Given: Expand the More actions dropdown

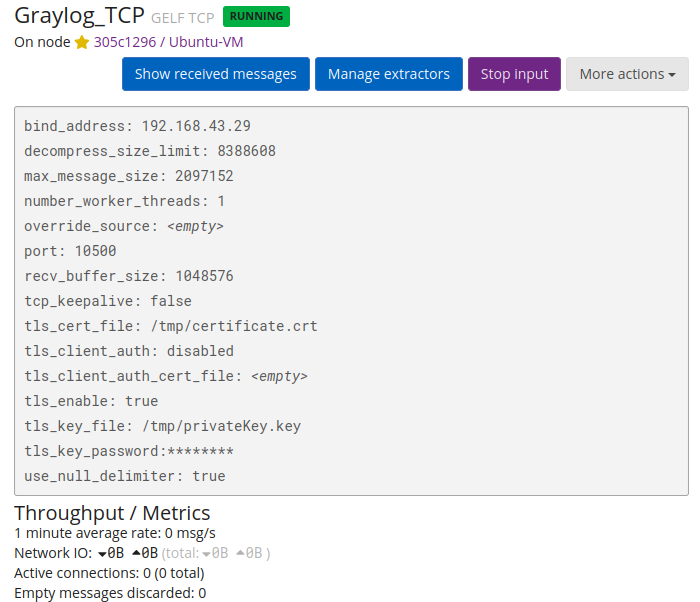Looking at the screenshot, I should pyautogui.click(x=627, y=74).
